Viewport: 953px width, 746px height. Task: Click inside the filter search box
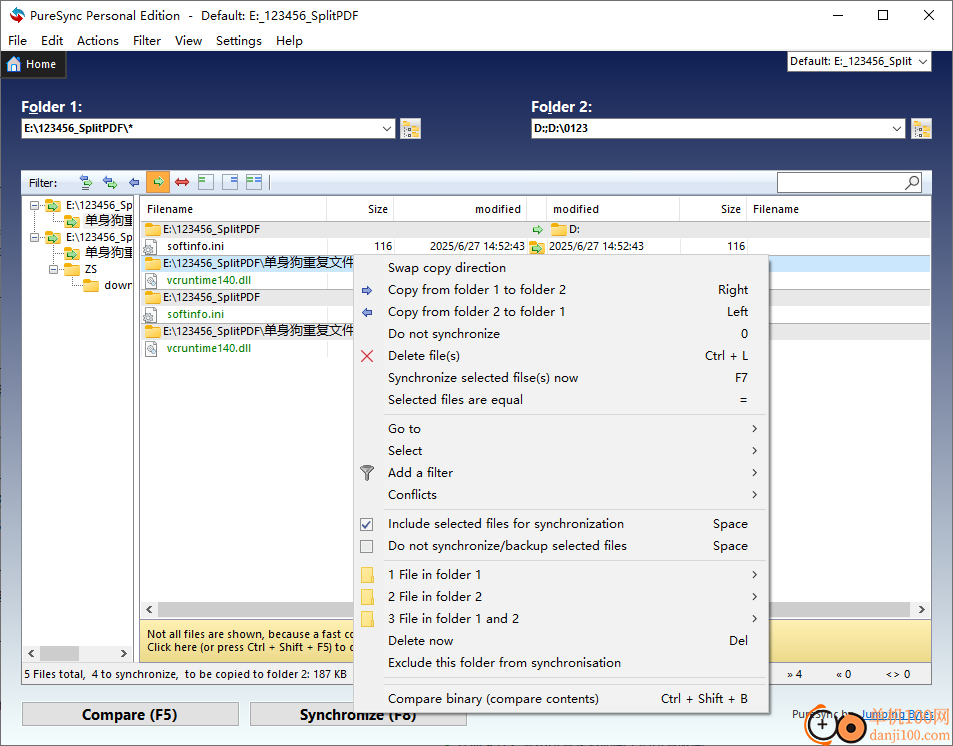[841, 182]
